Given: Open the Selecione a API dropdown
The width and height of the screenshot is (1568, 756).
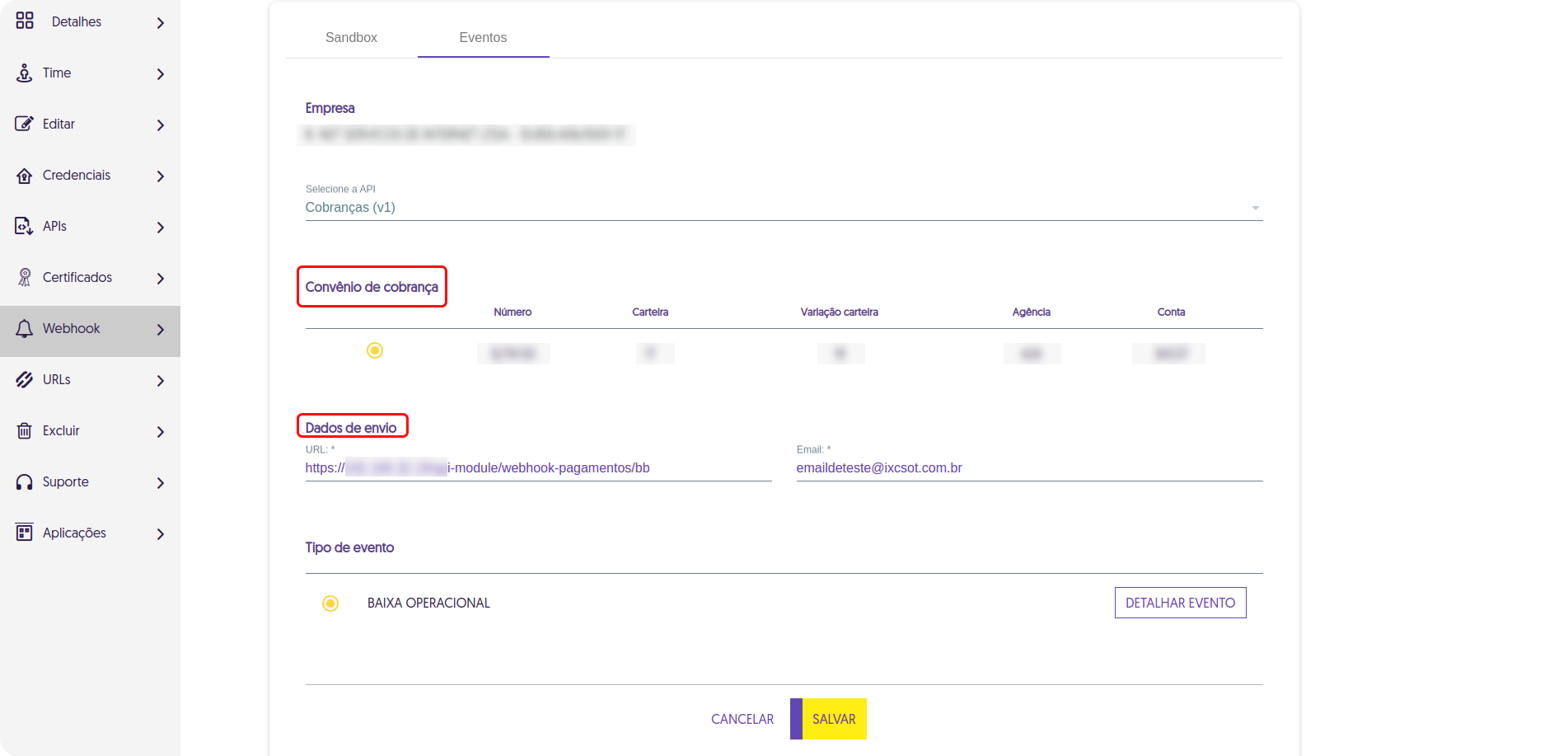Looking at the screenshot, I should 783,208.
